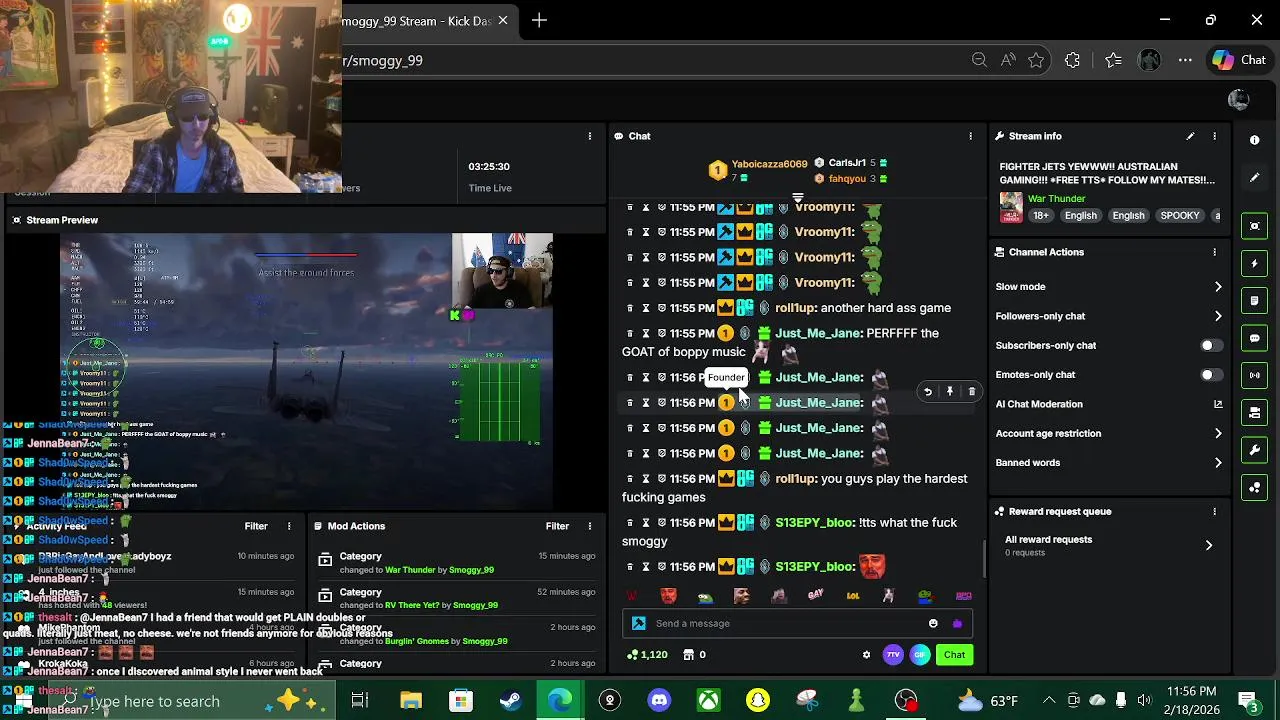Image resolution: width=1280 pixels, height=720 pixels.
Task: Open Steam from the taskbar
Action: (x=510, y=701)
